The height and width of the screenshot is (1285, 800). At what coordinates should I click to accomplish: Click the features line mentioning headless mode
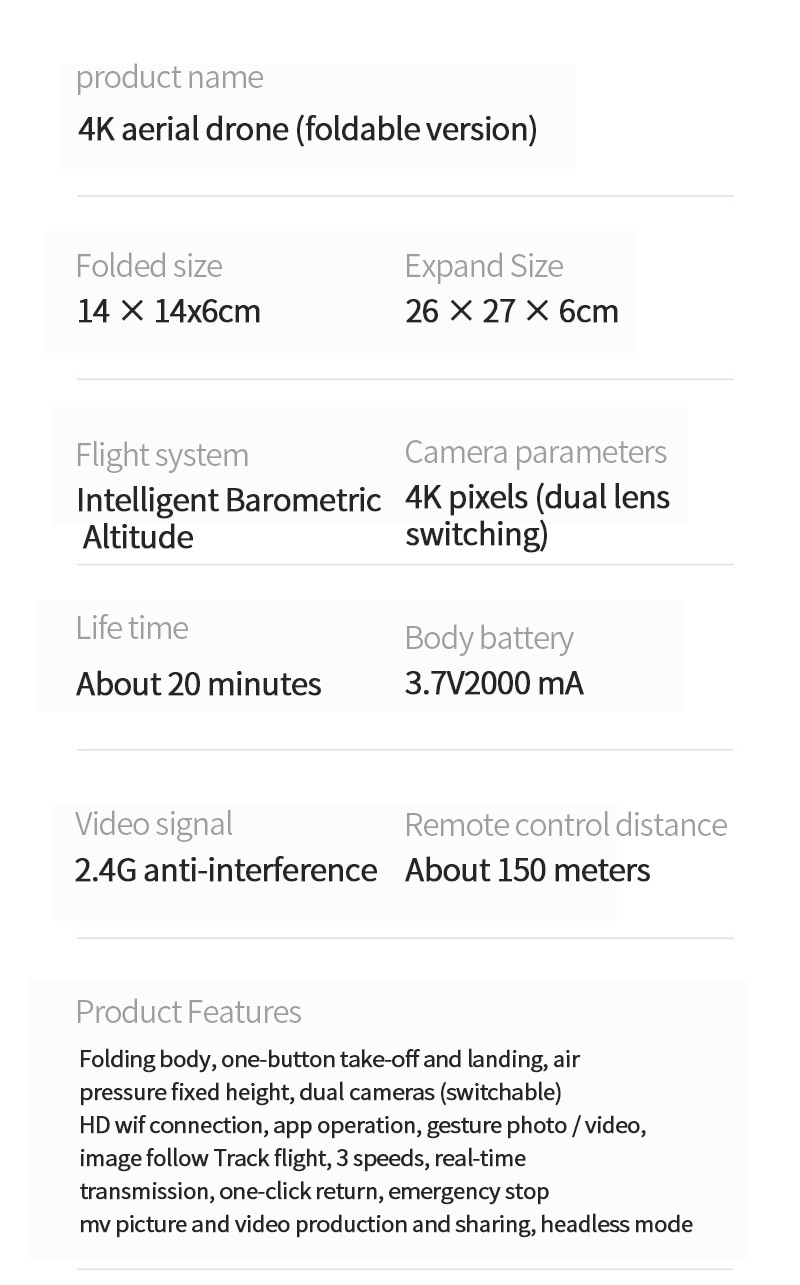[385, 1224]
